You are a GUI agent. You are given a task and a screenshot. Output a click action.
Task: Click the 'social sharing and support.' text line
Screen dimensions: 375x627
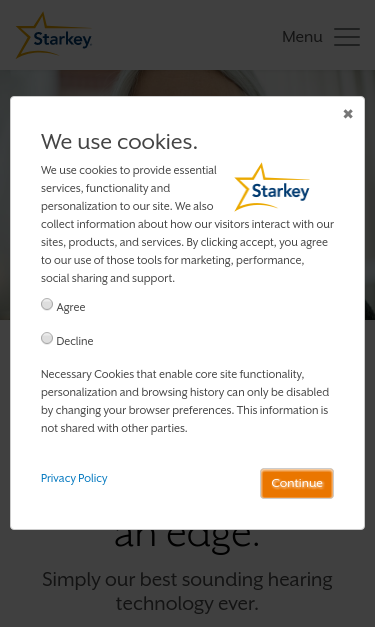click(x=108, y=278)
